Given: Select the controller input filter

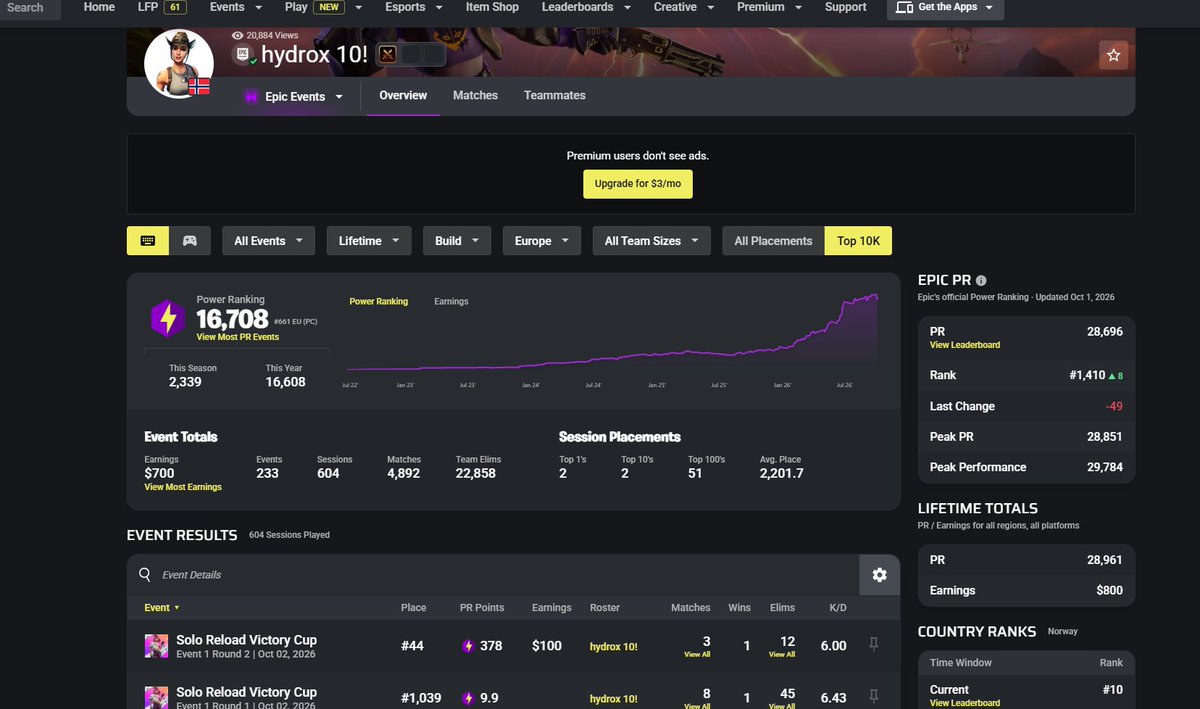Looking at the screenshot, I should coord(190,241).
